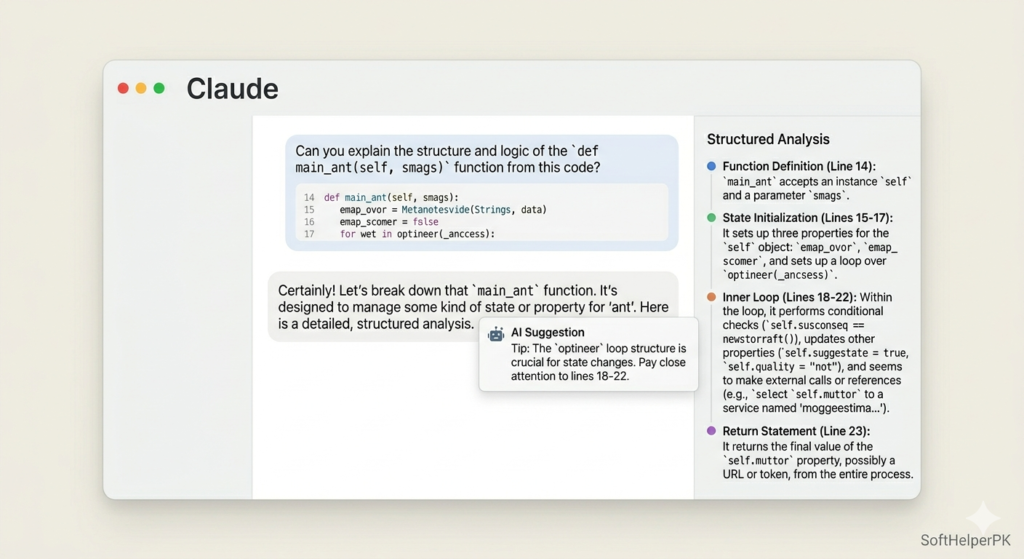
Task: Click the green State Initialization bullet
Action: (711, 217)
